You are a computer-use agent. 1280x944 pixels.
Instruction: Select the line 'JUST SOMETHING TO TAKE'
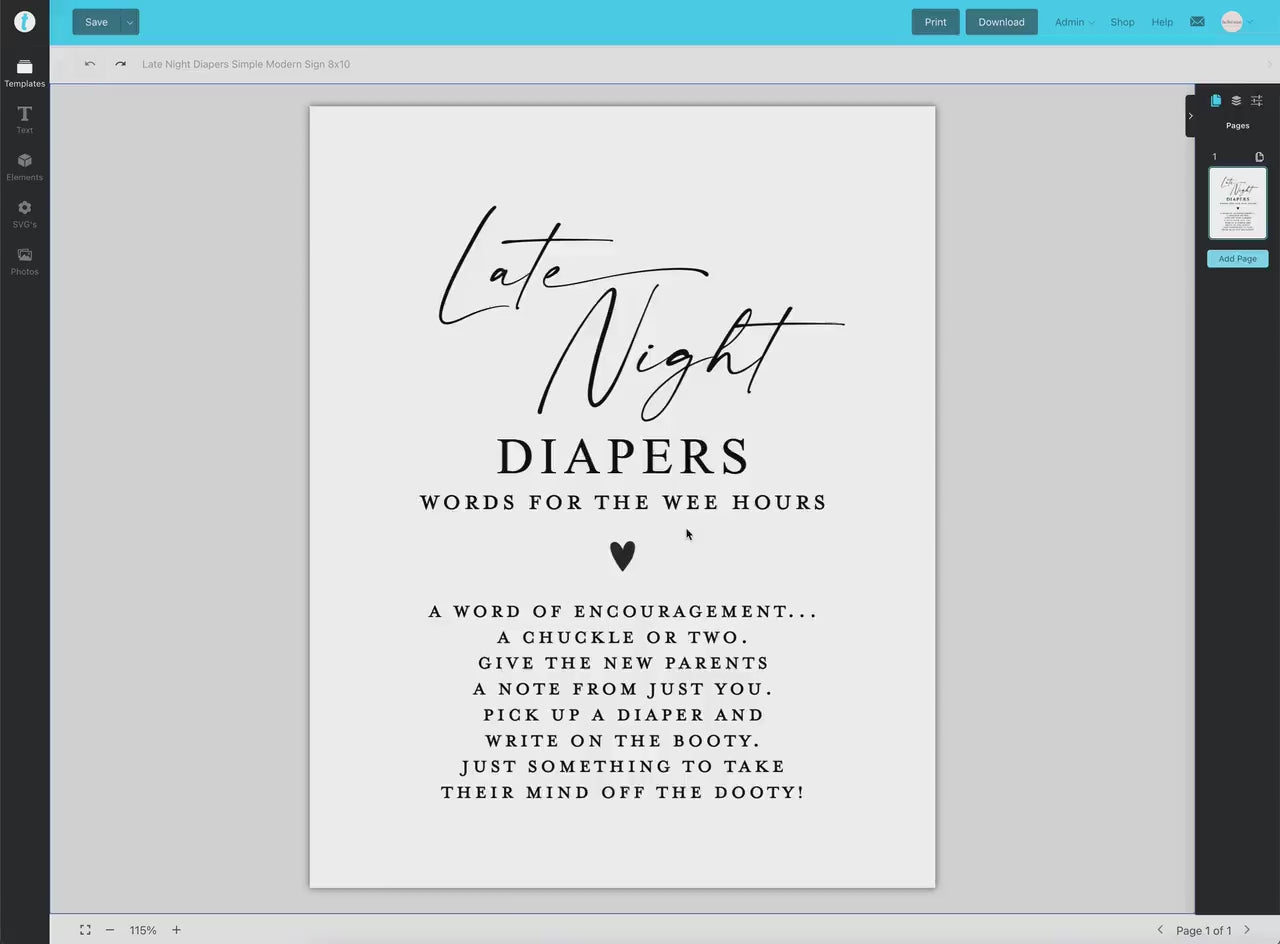tap(623, 767)
